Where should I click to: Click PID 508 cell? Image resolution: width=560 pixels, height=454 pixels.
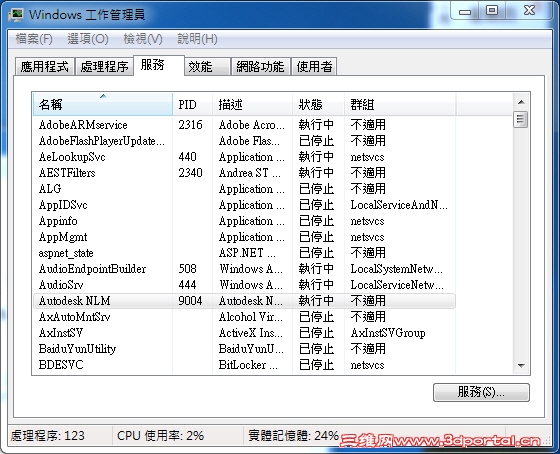pos(188,269)
